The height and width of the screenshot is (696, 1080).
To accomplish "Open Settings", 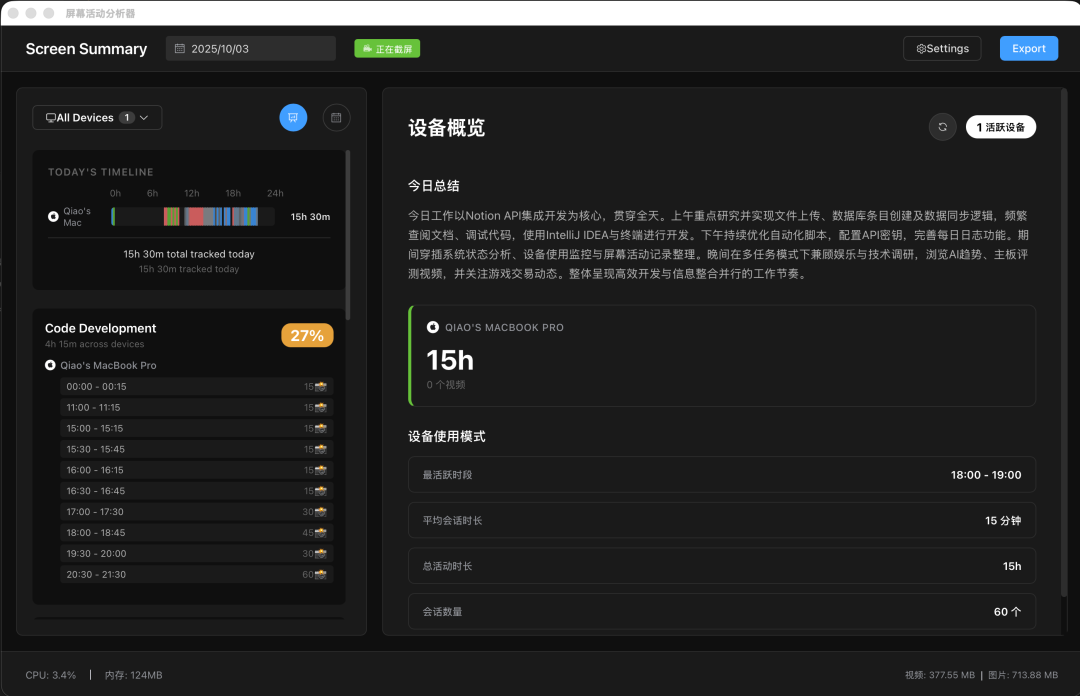I will pyautogui.click(x=941, y=48).
